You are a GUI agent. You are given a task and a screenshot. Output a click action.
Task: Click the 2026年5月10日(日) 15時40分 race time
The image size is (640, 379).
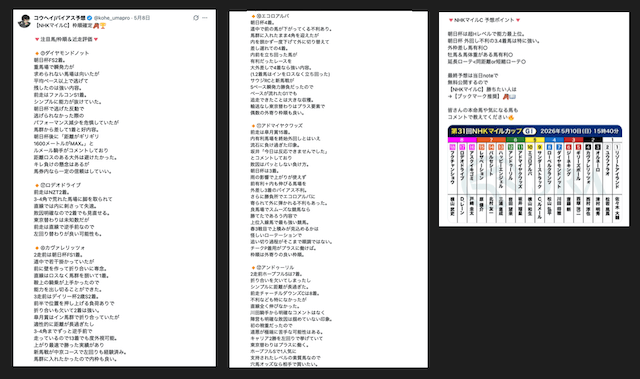pos(580,131)
